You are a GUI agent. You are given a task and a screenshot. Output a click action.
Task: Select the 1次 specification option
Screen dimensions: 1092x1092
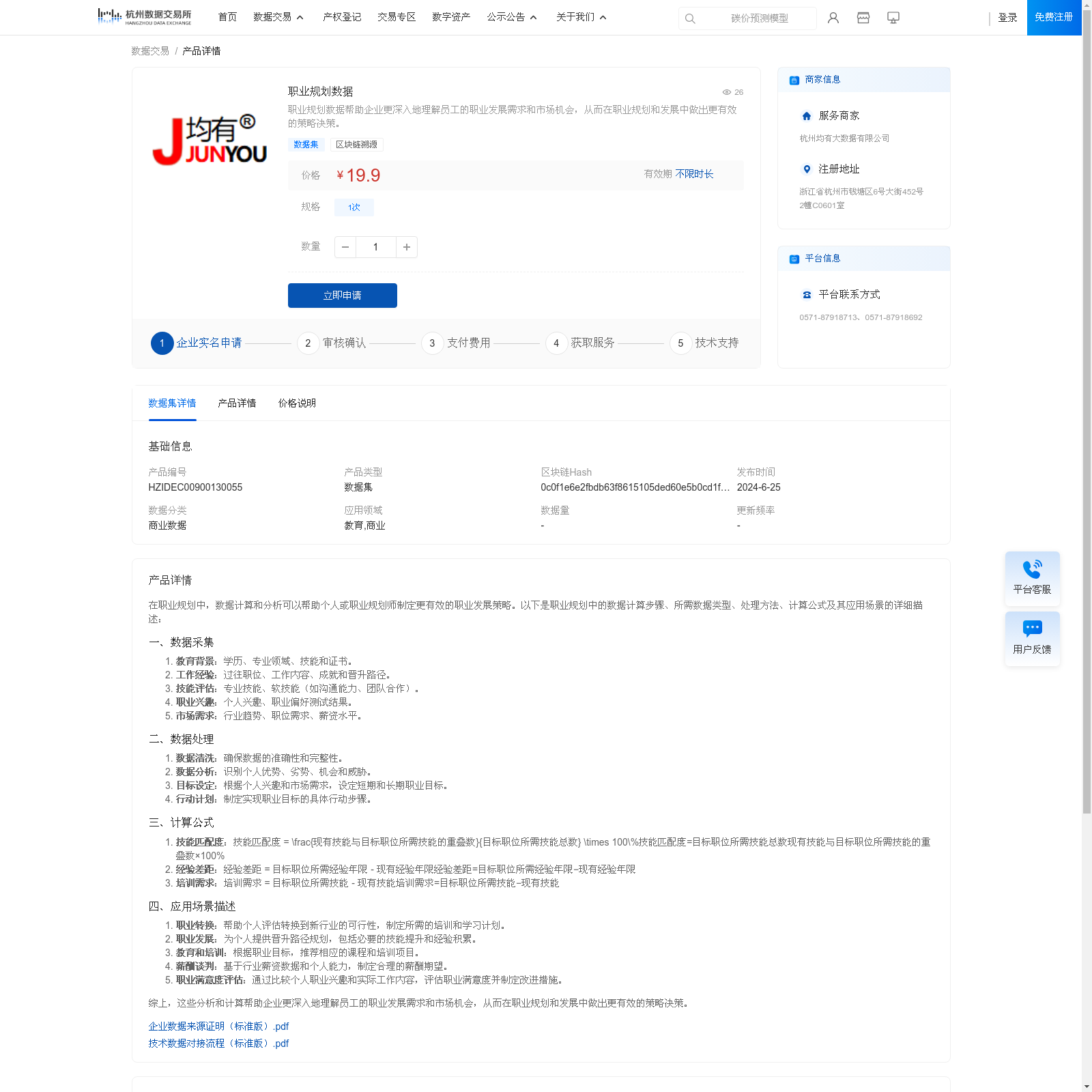(x=354, y=207)
